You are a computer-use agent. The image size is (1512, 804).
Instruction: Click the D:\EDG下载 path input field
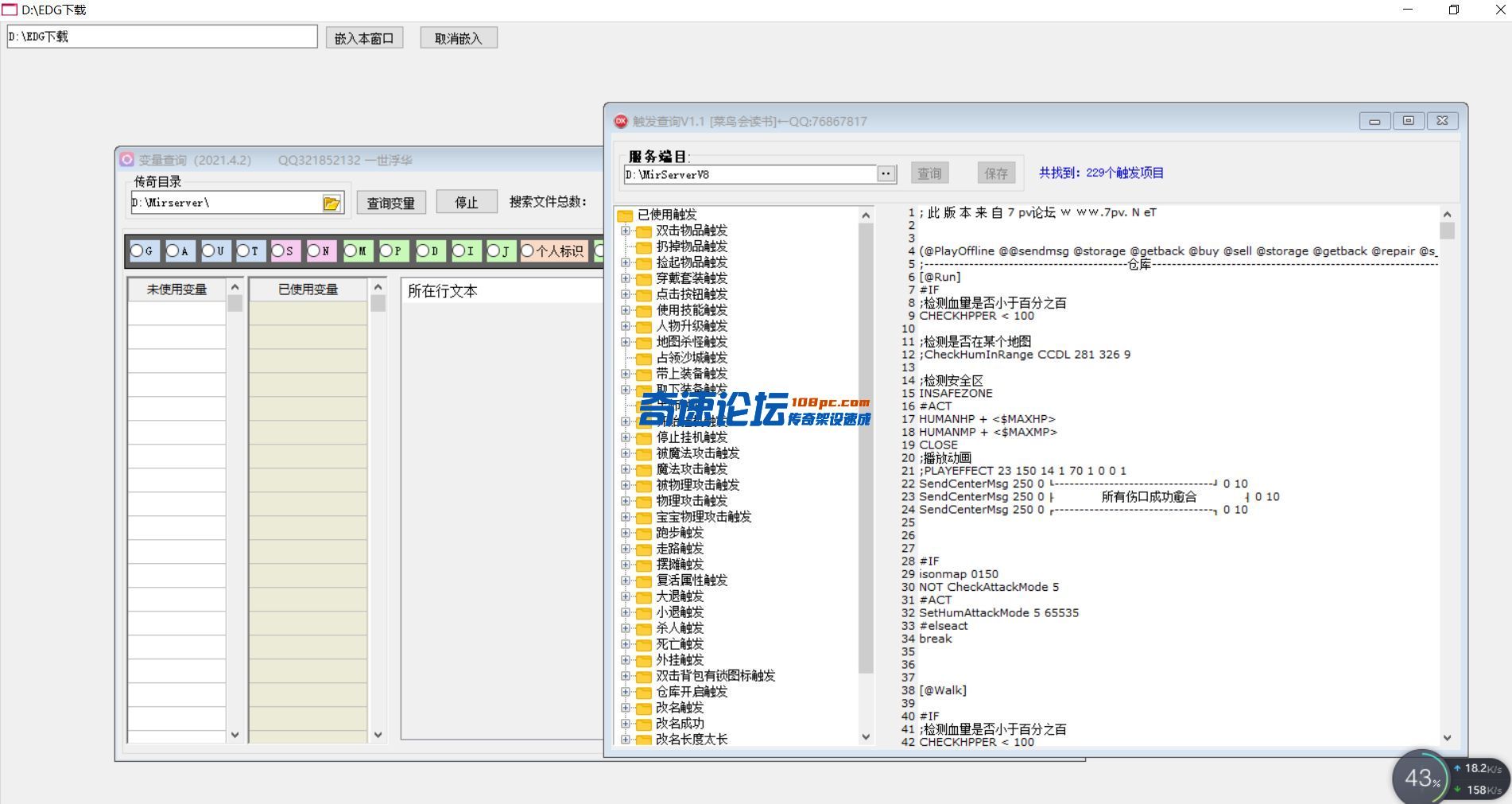(x=162, y=37)
